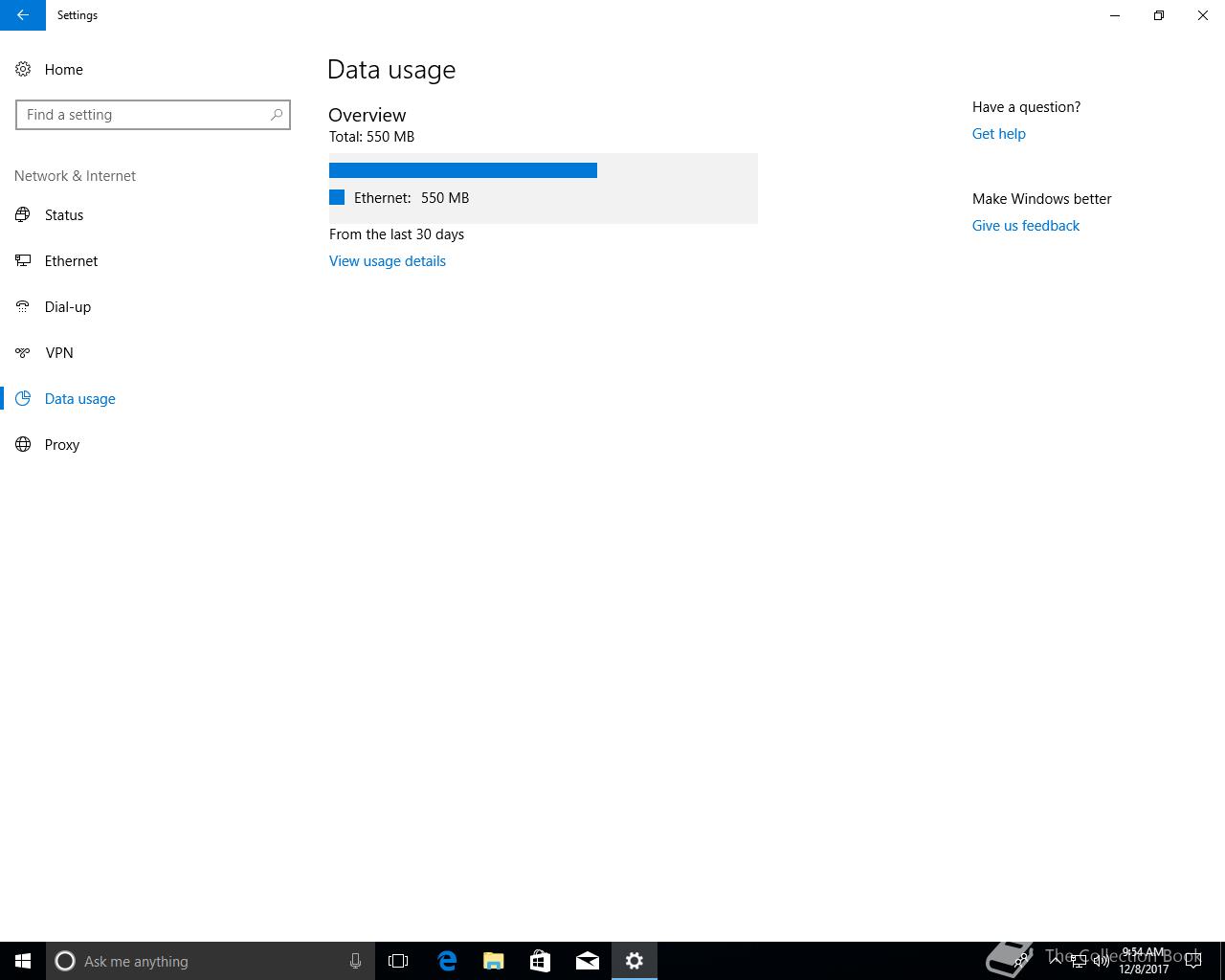
Task: Click the Proxy globe icon
Action: point(23,444)
